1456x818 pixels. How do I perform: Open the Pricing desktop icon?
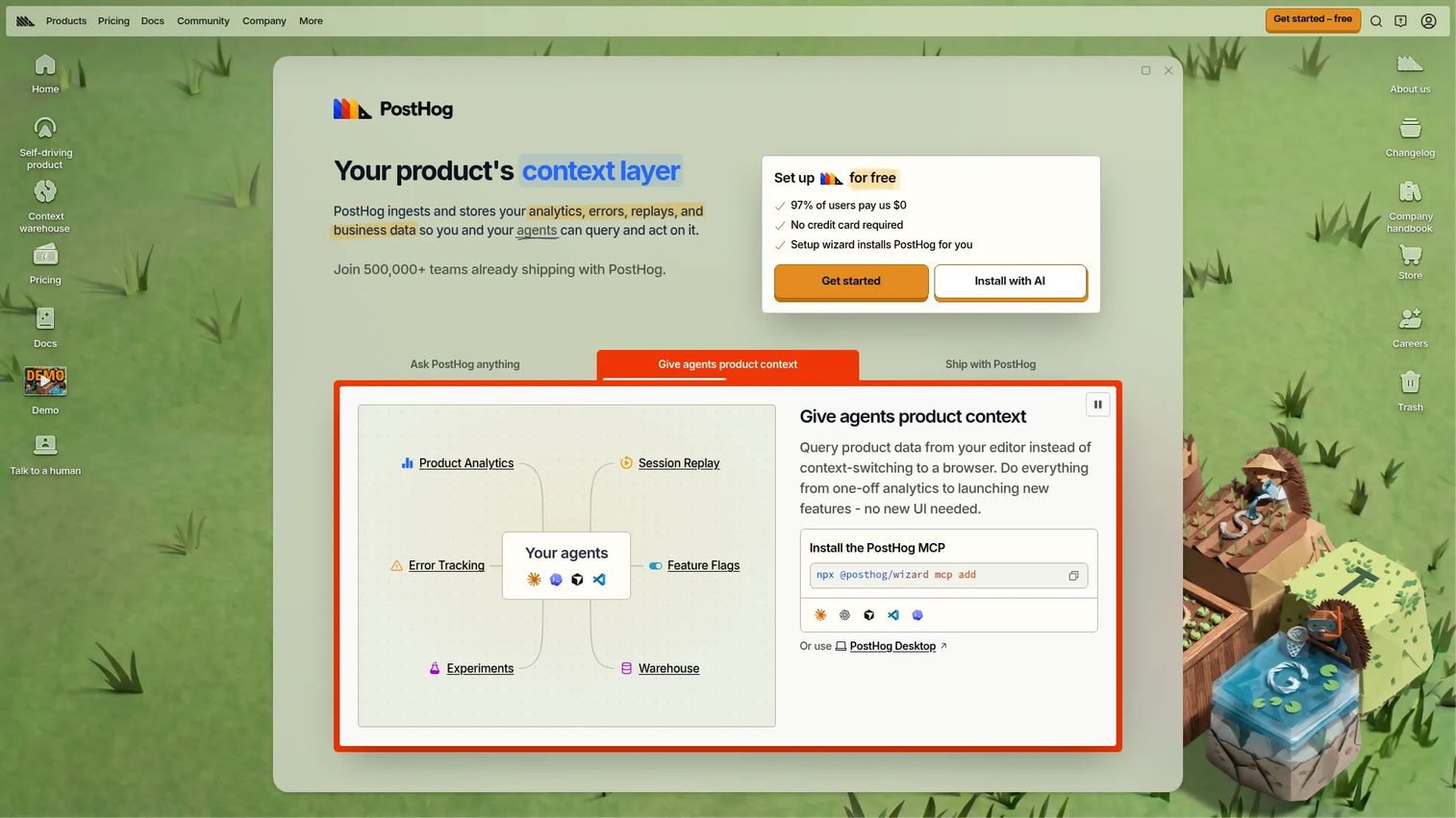tap(45, 264)
